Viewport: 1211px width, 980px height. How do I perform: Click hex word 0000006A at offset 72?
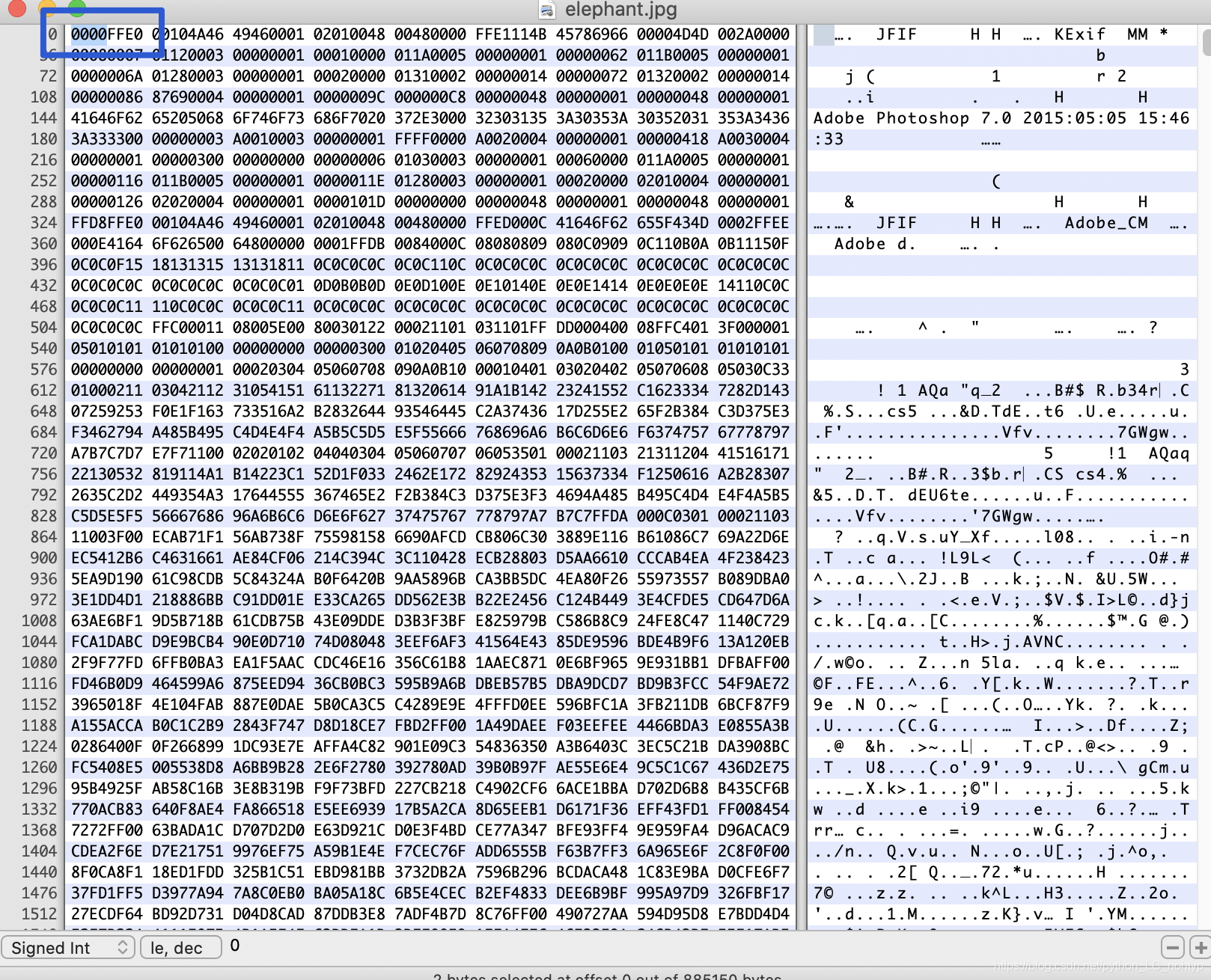point(106,76)
